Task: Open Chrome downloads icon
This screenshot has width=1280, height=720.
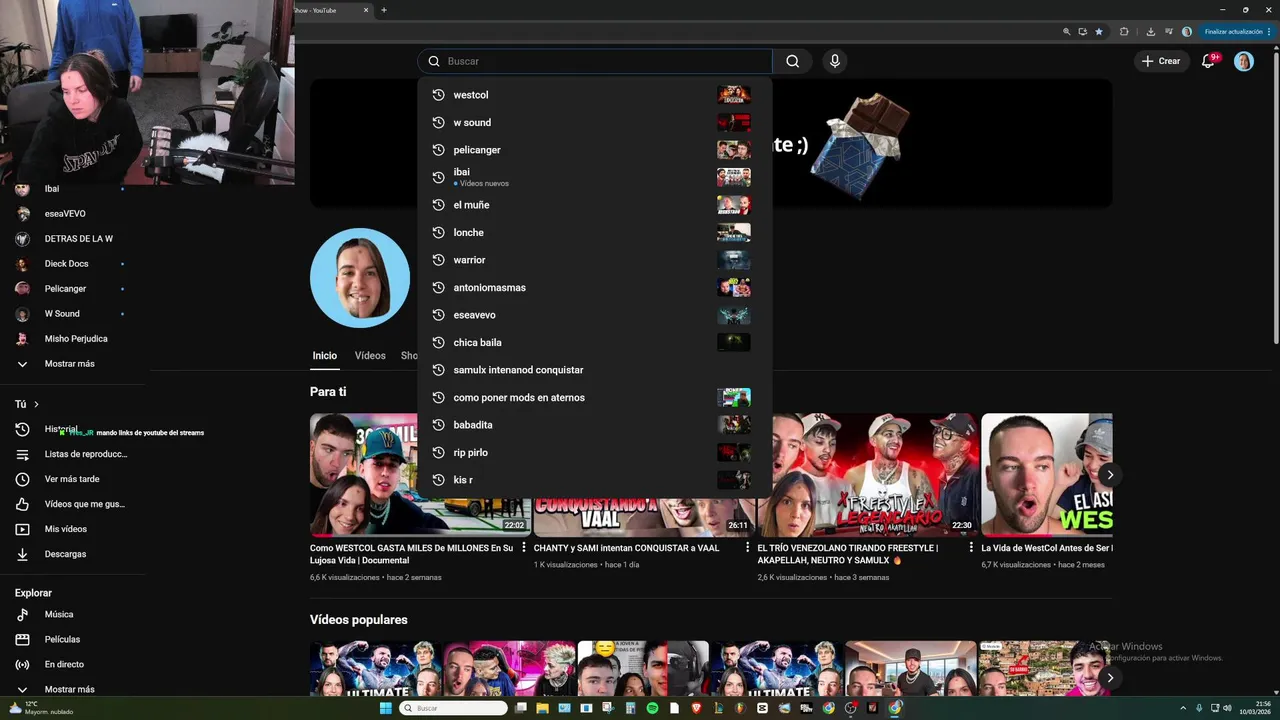Action: [1151, 32]
